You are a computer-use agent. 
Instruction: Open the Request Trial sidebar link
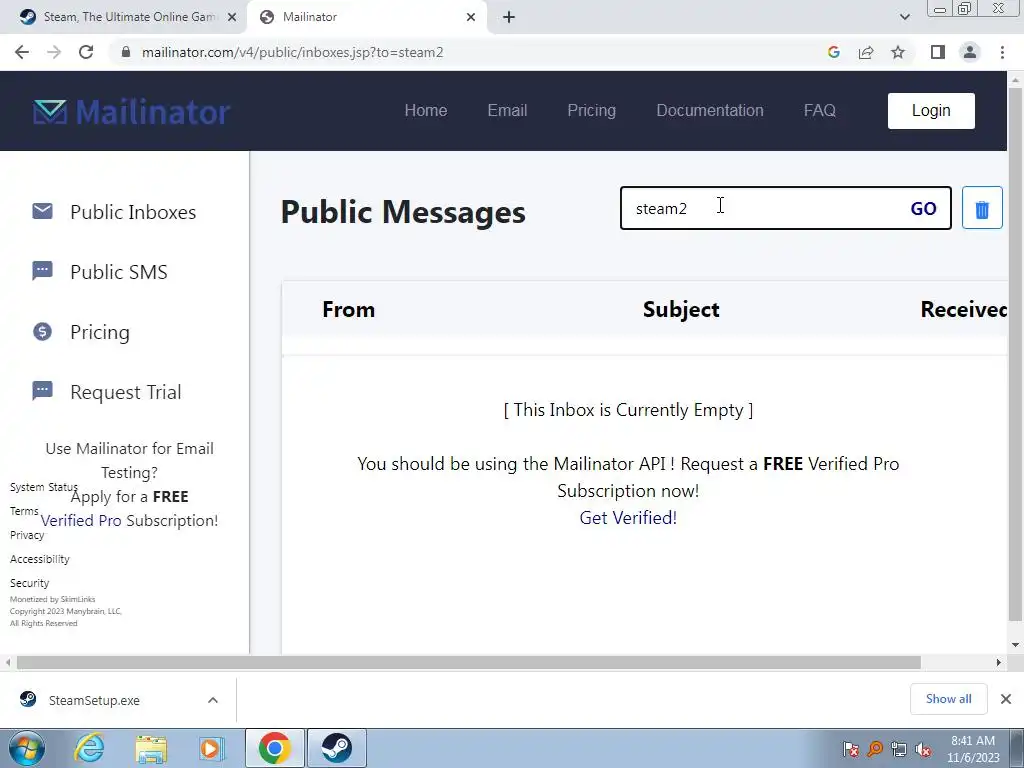[x=126, y=392]
